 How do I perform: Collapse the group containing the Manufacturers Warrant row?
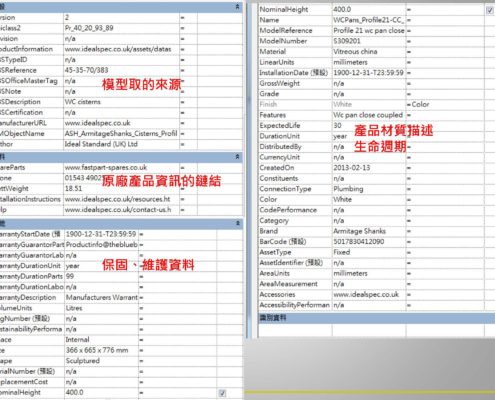coord(237,223)
